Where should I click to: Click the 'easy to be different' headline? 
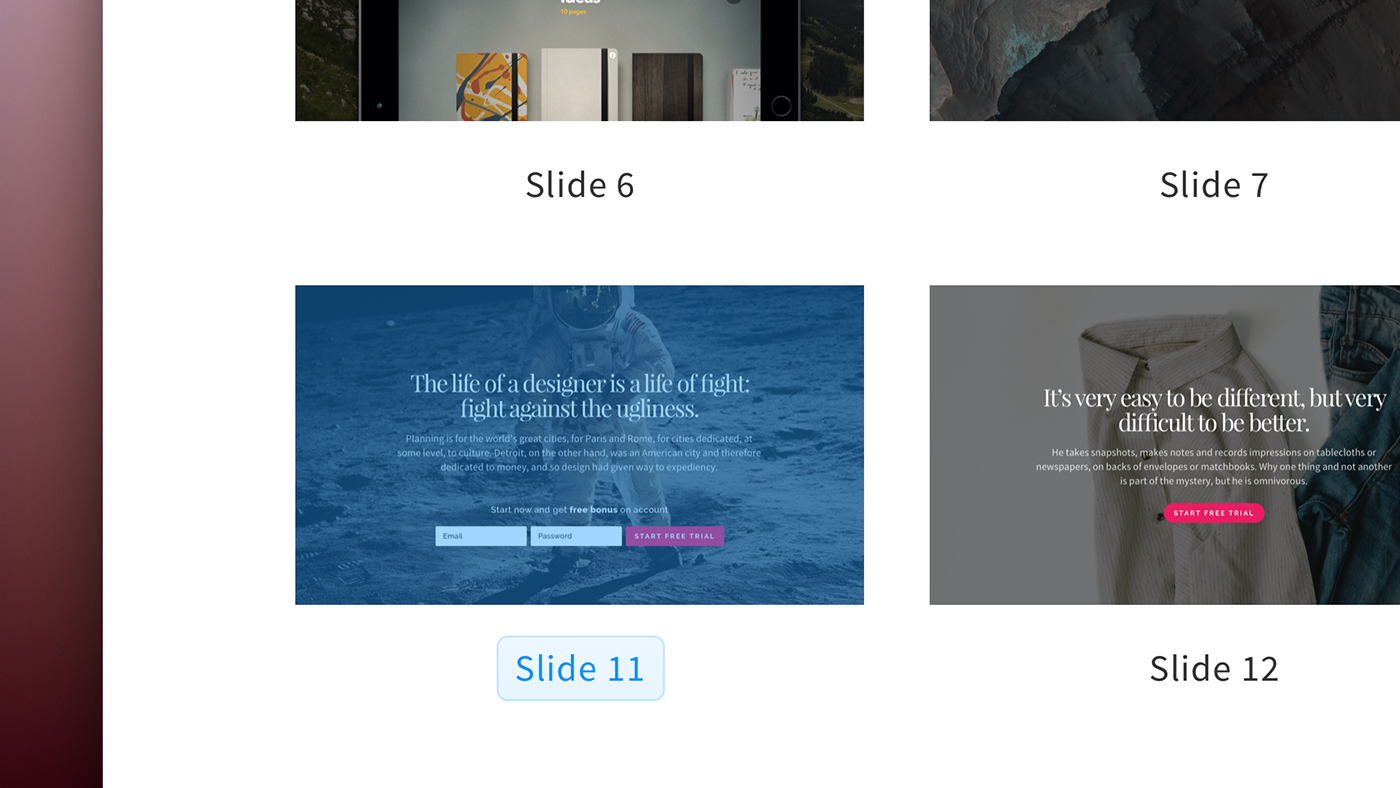click(x=1214, y=410)
